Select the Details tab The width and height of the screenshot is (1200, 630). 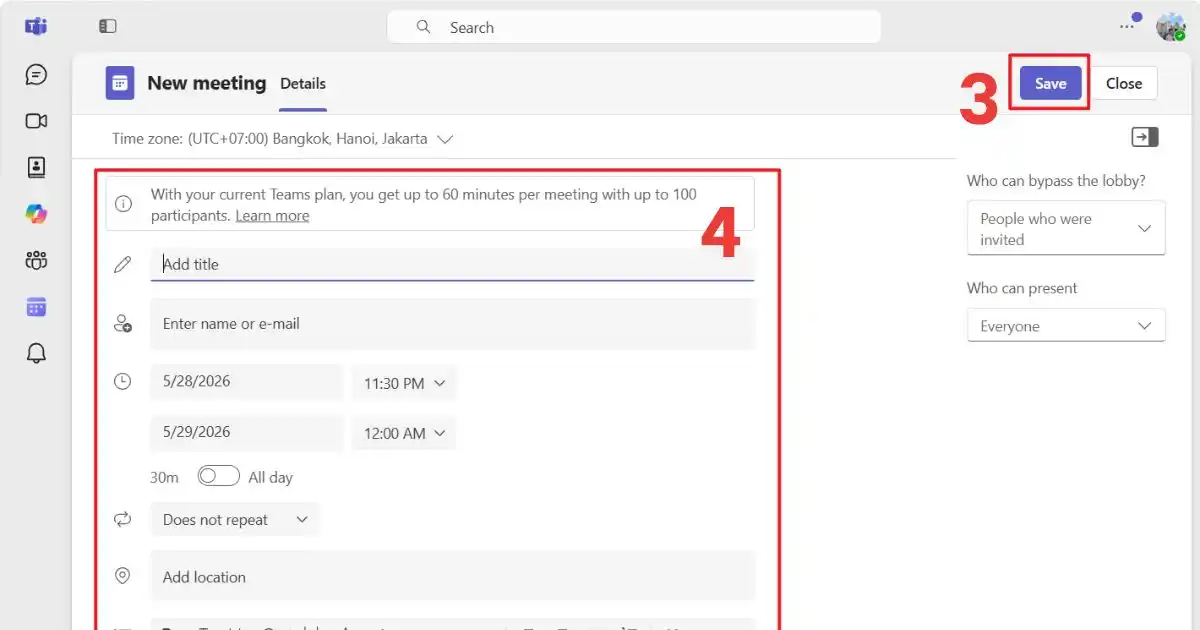[x=303, y=84]
